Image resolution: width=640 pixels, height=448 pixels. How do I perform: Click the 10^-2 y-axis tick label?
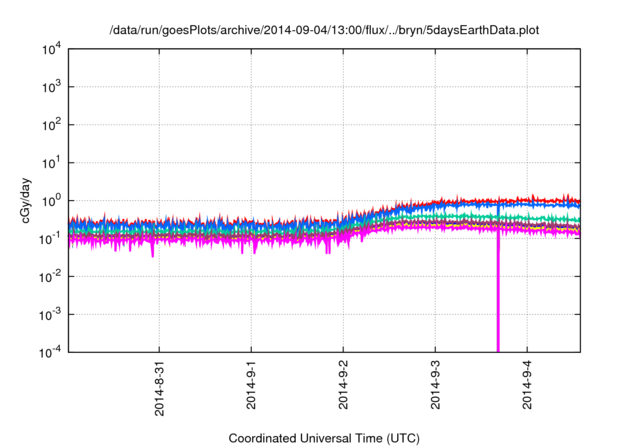click(50, 277)
